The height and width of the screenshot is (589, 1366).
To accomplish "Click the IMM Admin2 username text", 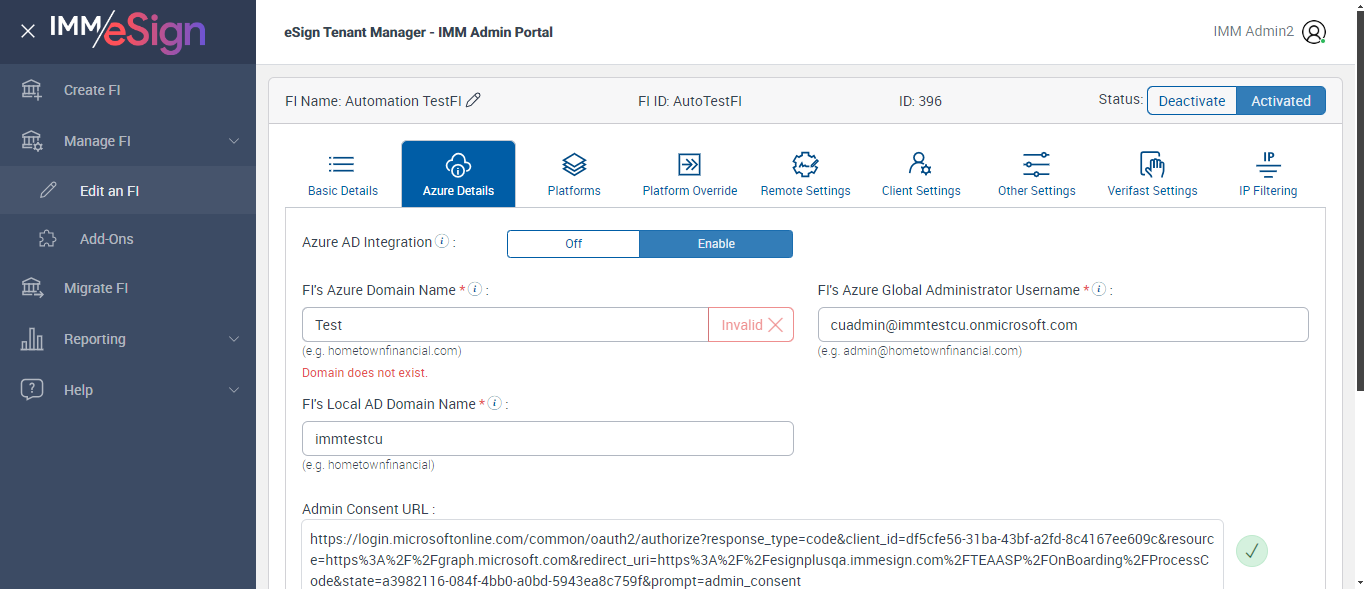I will coord(1253,32).
